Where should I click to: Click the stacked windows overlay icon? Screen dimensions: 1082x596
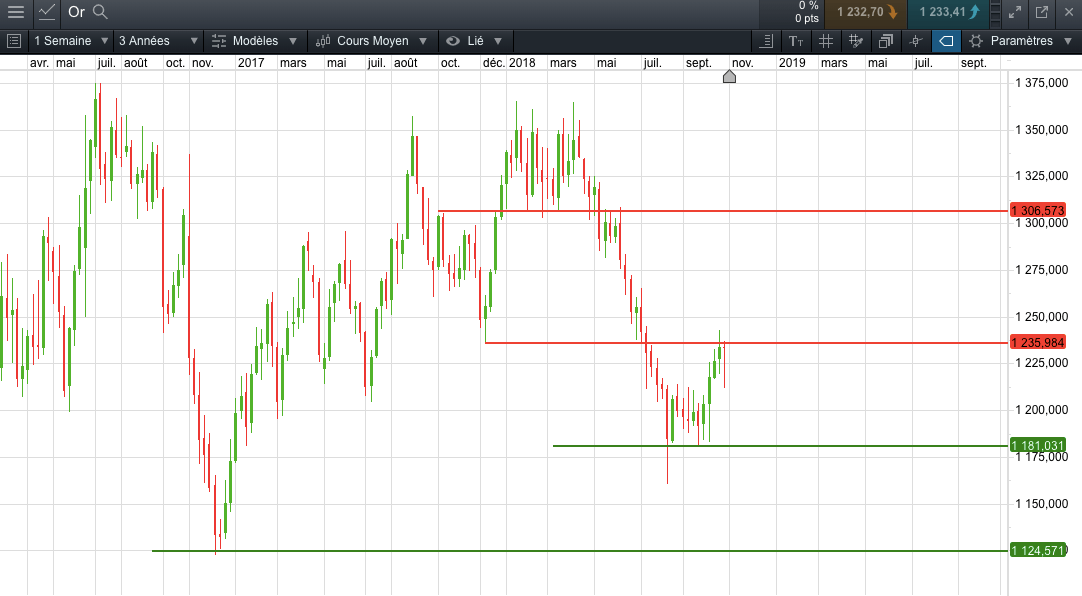pos(886,41)
